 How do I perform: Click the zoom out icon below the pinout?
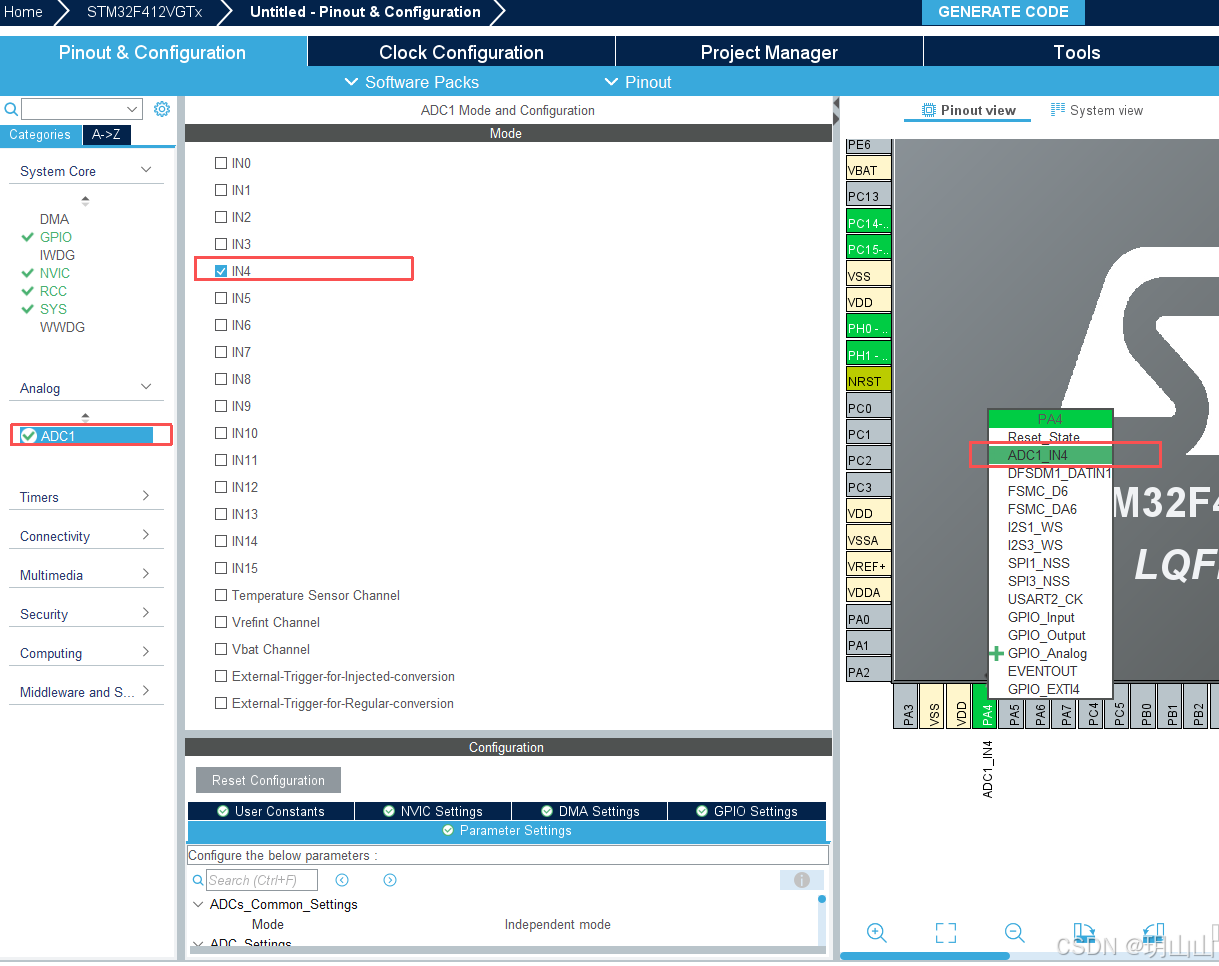click(1014, 933)
